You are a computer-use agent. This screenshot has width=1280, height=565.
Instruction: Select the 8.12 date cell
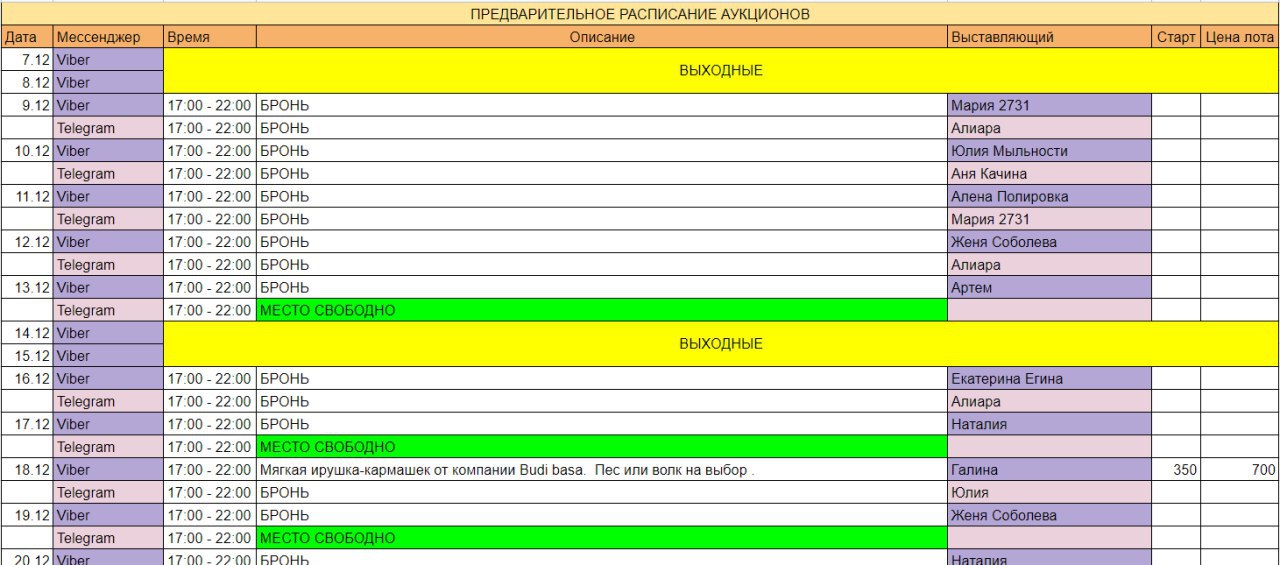27,83
